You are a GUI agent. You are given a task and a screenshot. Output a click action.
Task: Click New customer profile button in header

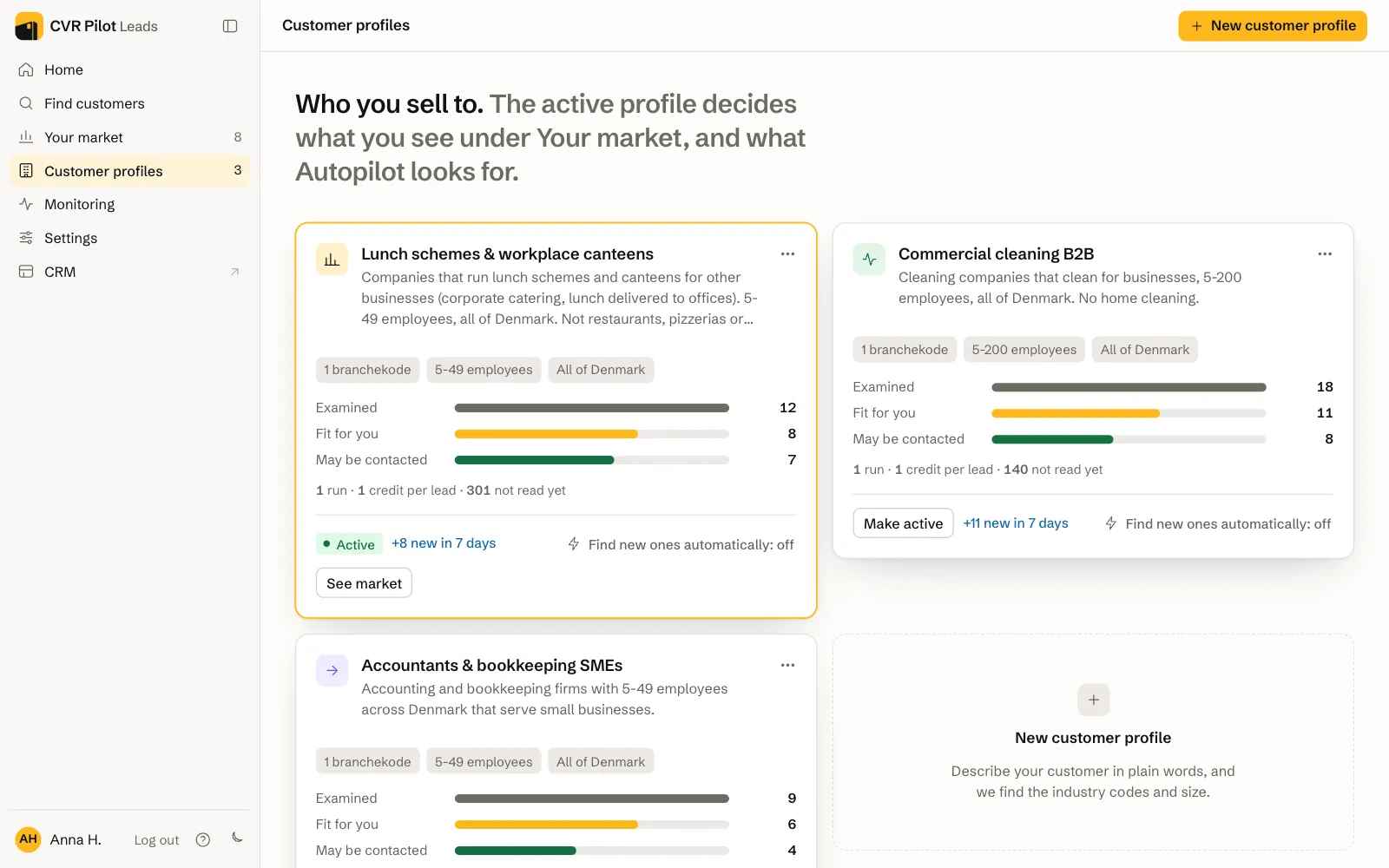coord(1273,26)
